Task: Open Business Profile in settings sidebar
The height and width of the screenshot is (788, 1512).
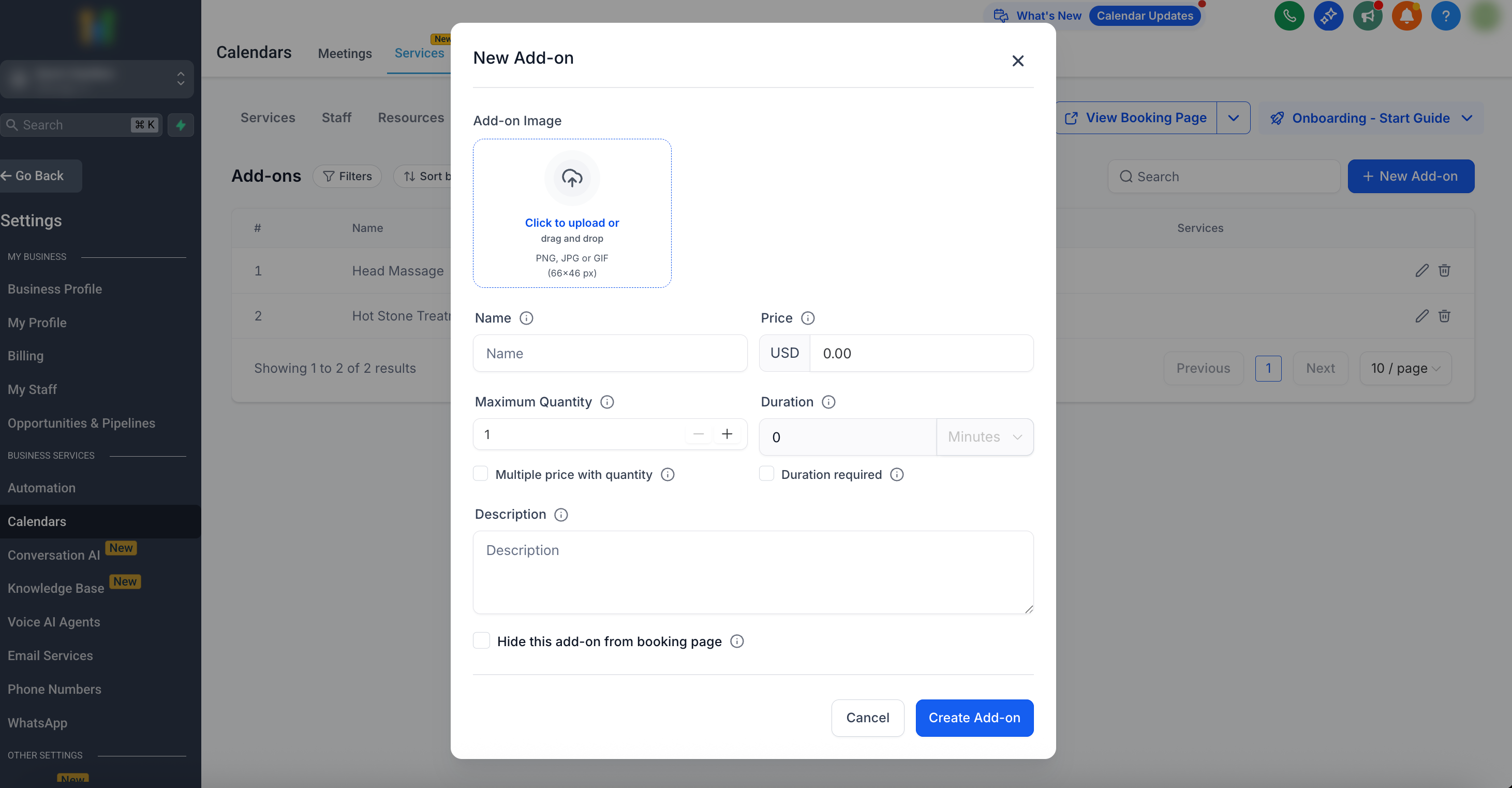Action: tap(54, 289)
